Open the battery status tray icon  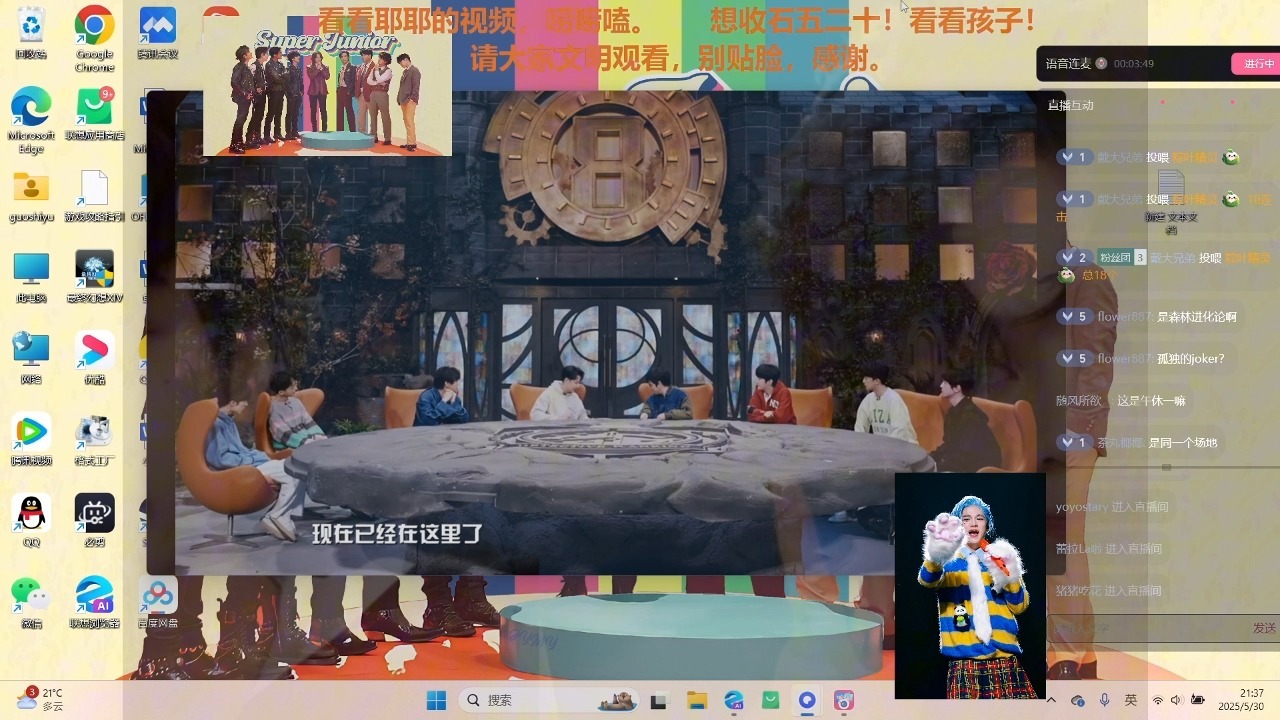point(1198,700)
